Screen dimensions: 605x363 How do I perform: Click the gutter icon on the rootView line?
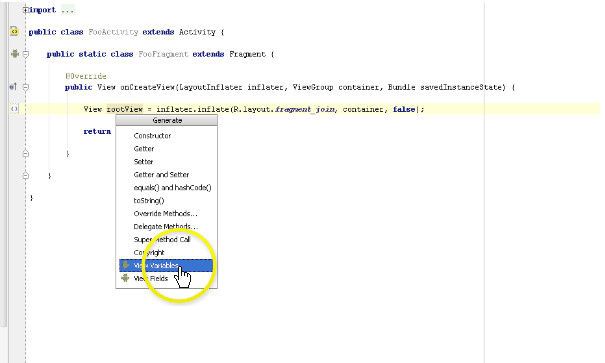[14, 109]
